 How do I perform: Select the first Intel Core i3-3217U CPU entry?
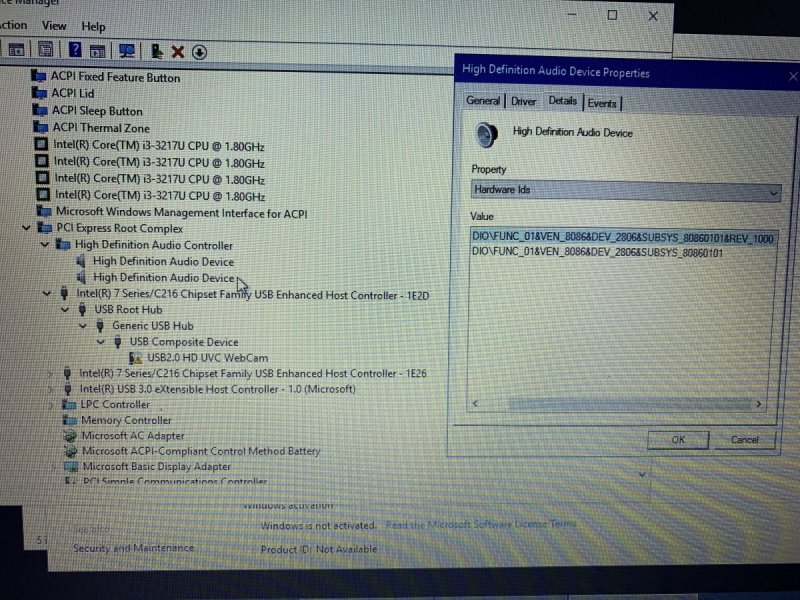pos(159,145)
